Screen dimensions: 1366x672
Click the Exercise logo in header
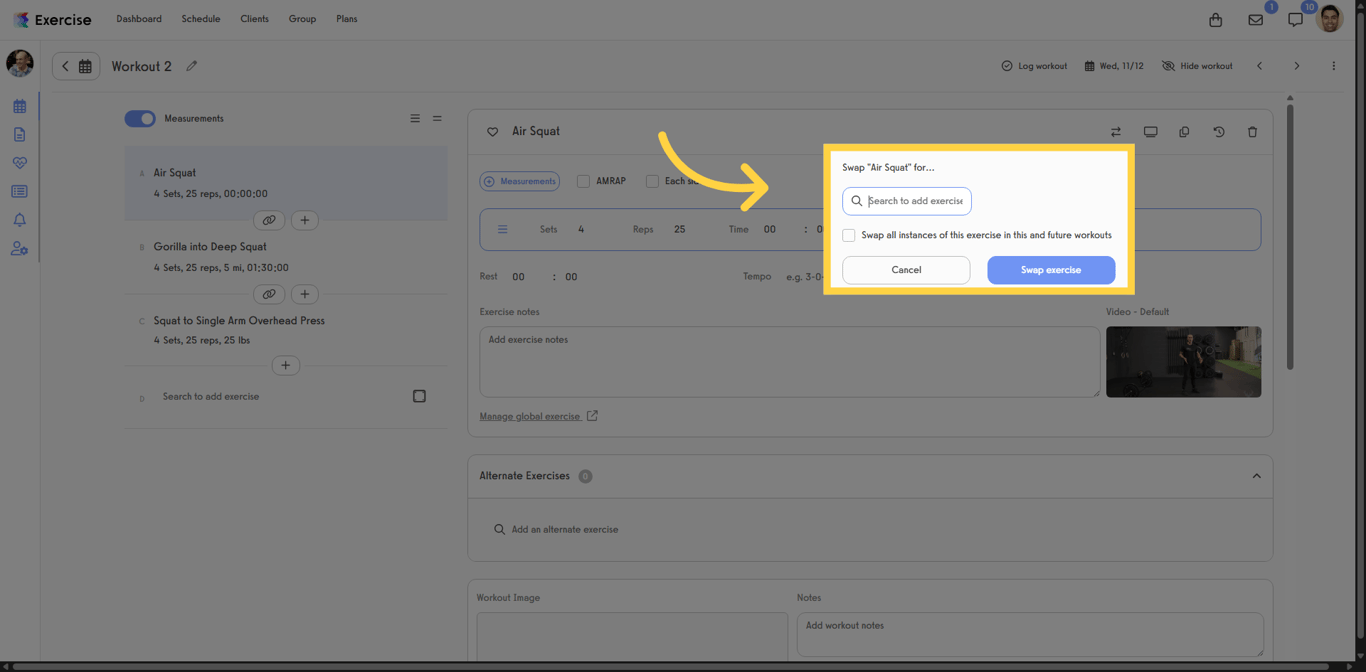[x=52, y=20]
